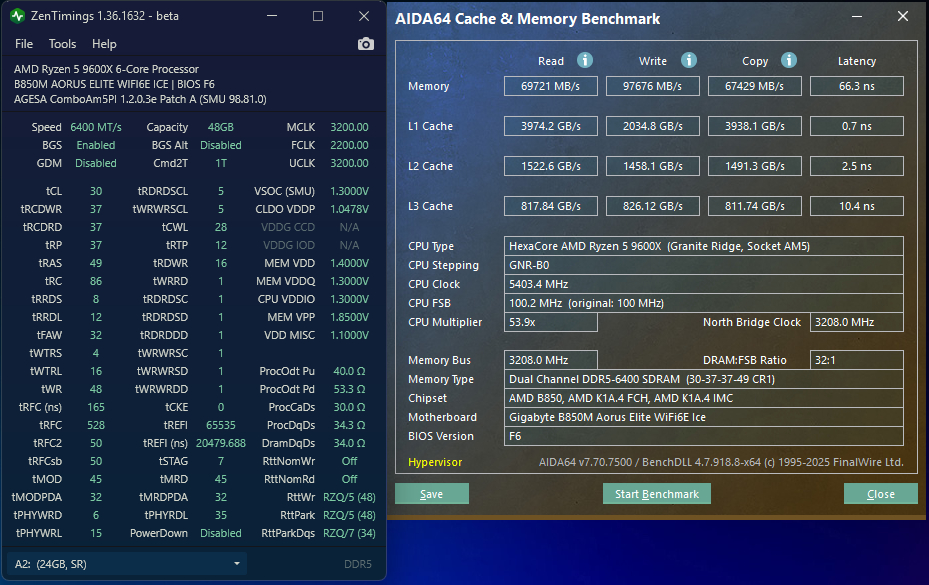929x585 pixels.
Task: Click Speed value 6400 MT/s
Action: (x=96, y=127)
